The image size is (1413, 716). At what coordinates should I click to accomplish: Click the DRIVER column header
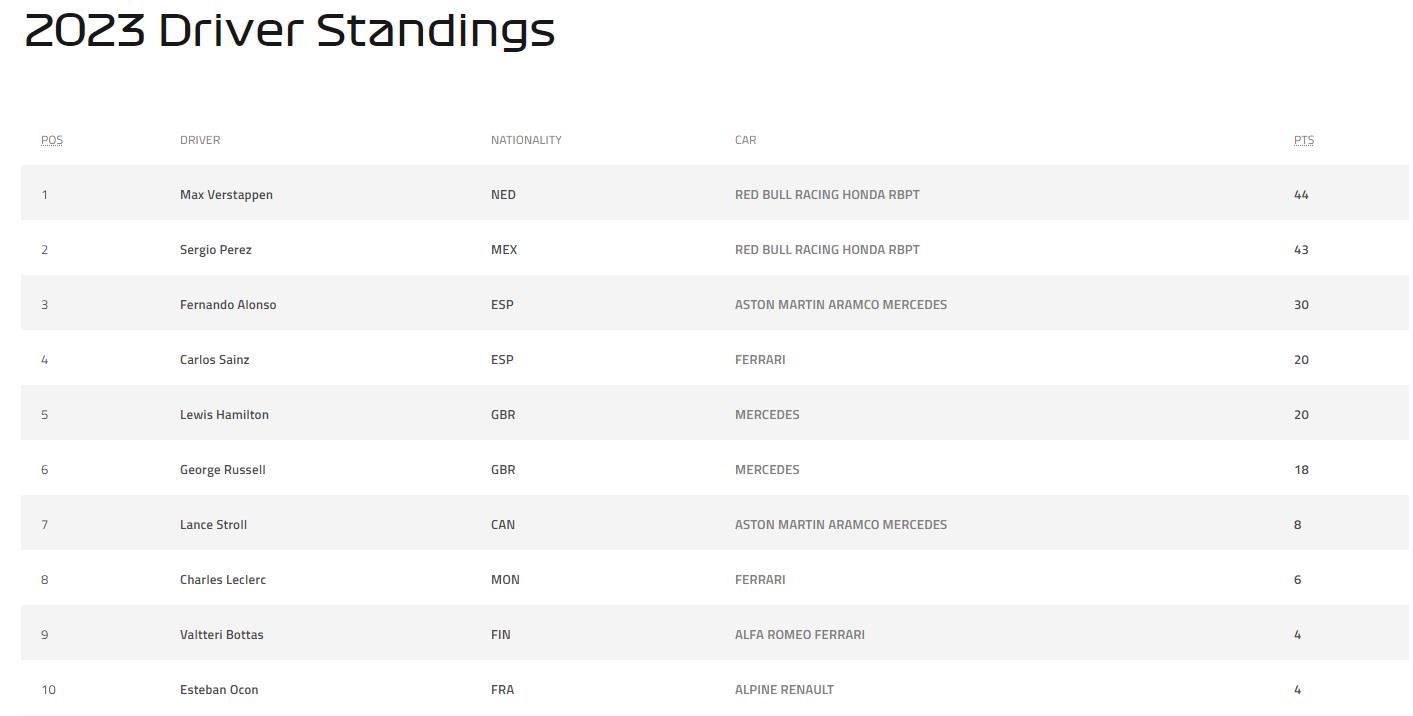pos(200,140)
